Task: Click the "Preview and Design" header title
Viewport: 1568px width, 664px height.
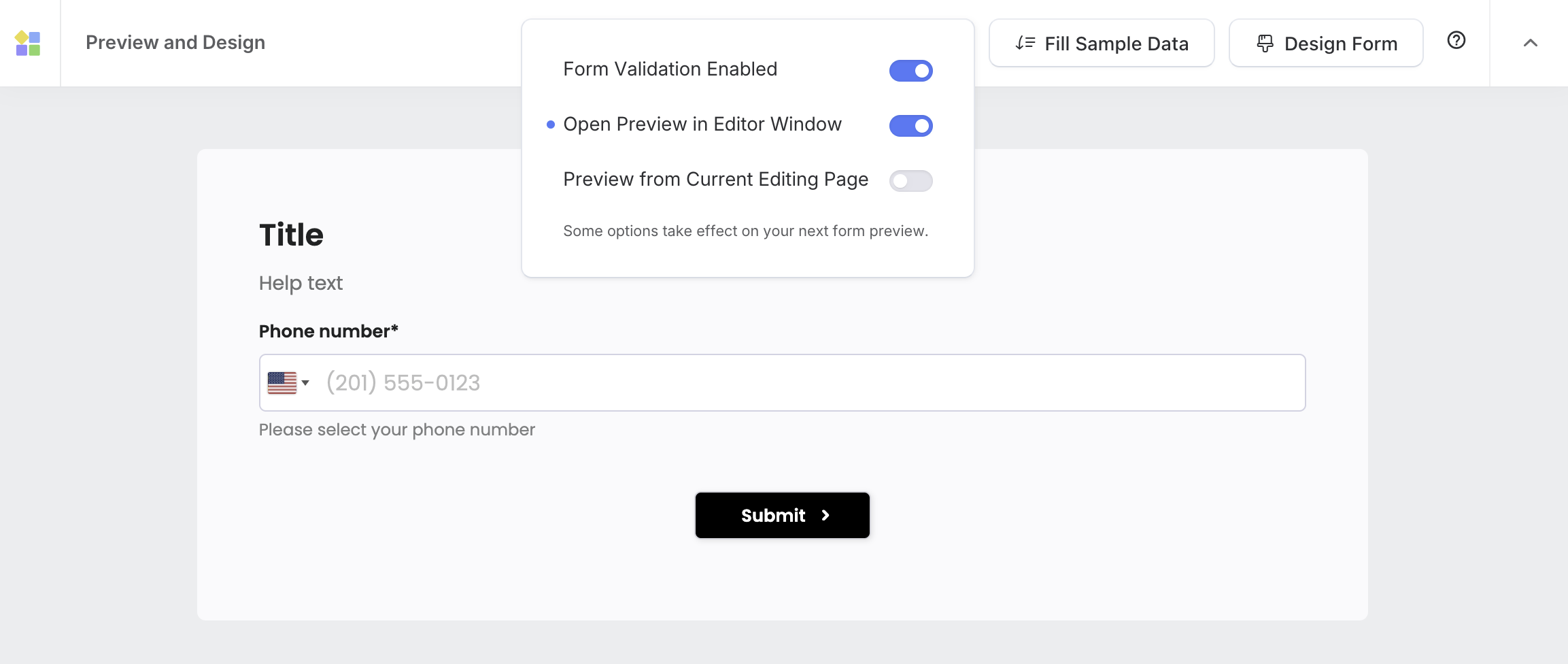Action: [175, 43]
